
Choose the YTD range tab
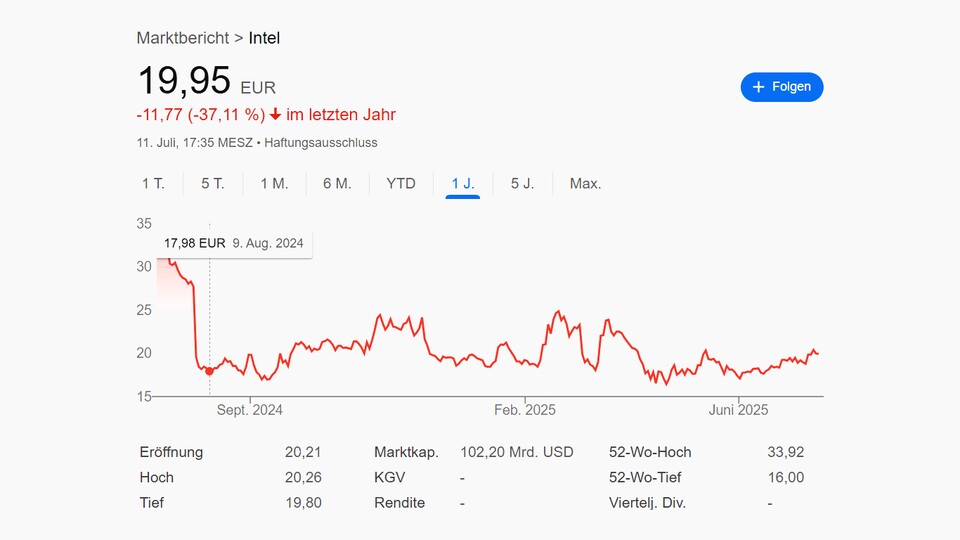401,184
